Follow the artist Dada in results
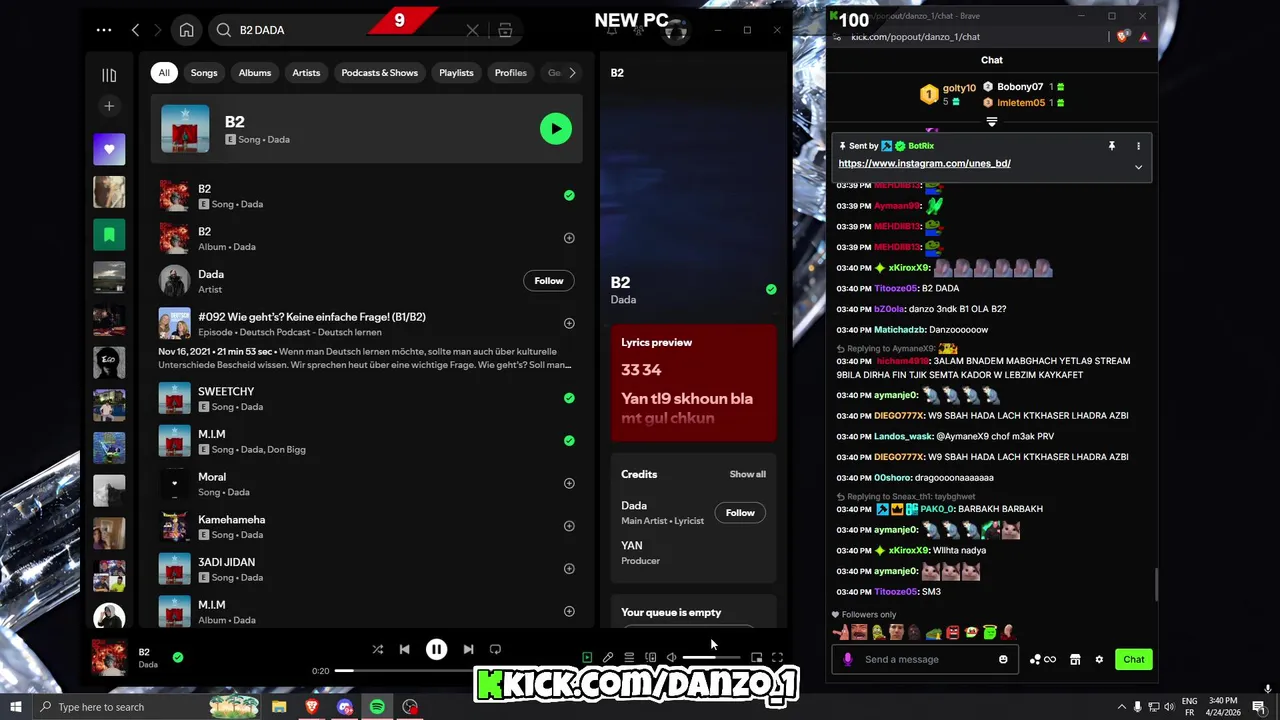Viewport: 1280px width, 720px height. click(x=549, y=281)
